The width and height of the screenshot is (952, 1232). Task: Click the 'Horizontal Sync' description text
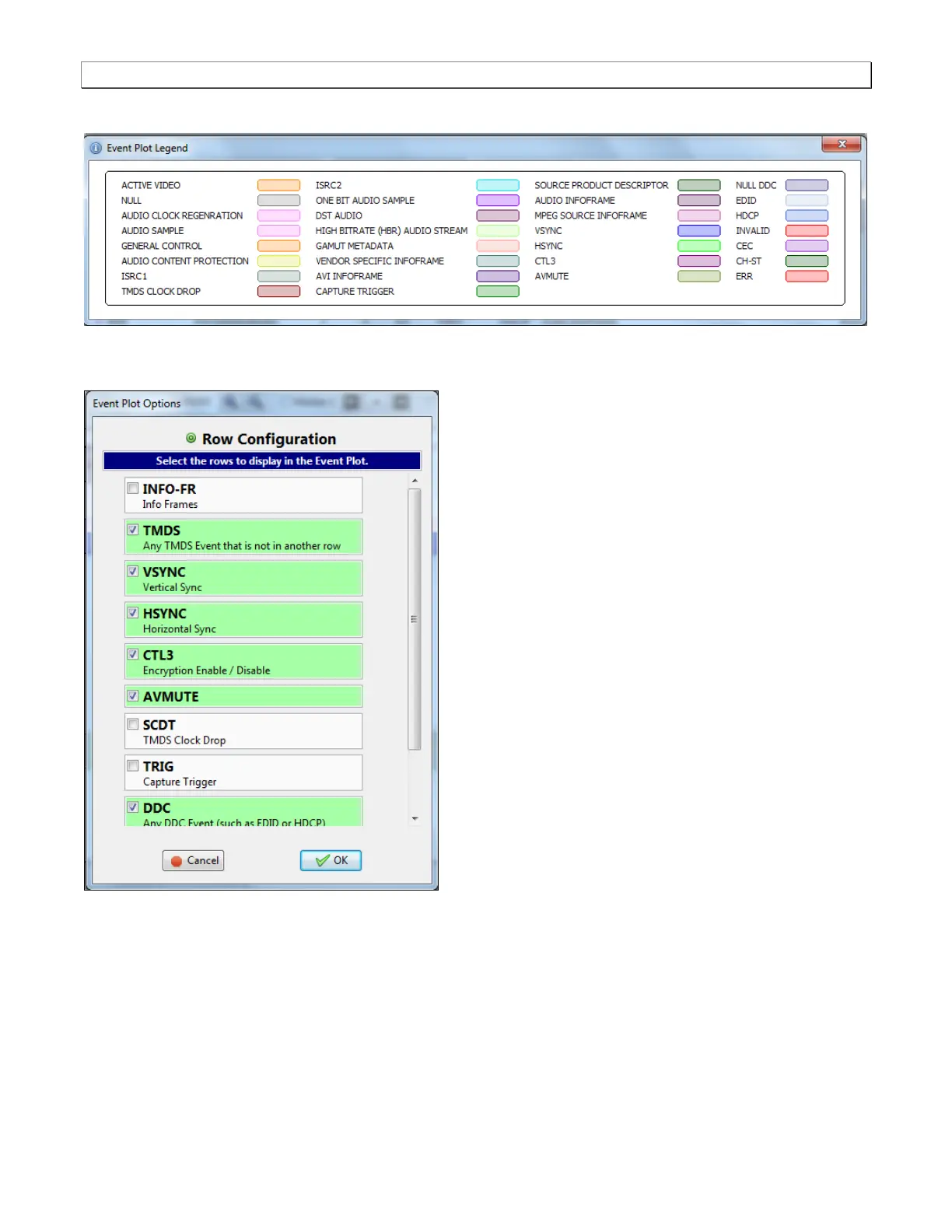point(180,628)
